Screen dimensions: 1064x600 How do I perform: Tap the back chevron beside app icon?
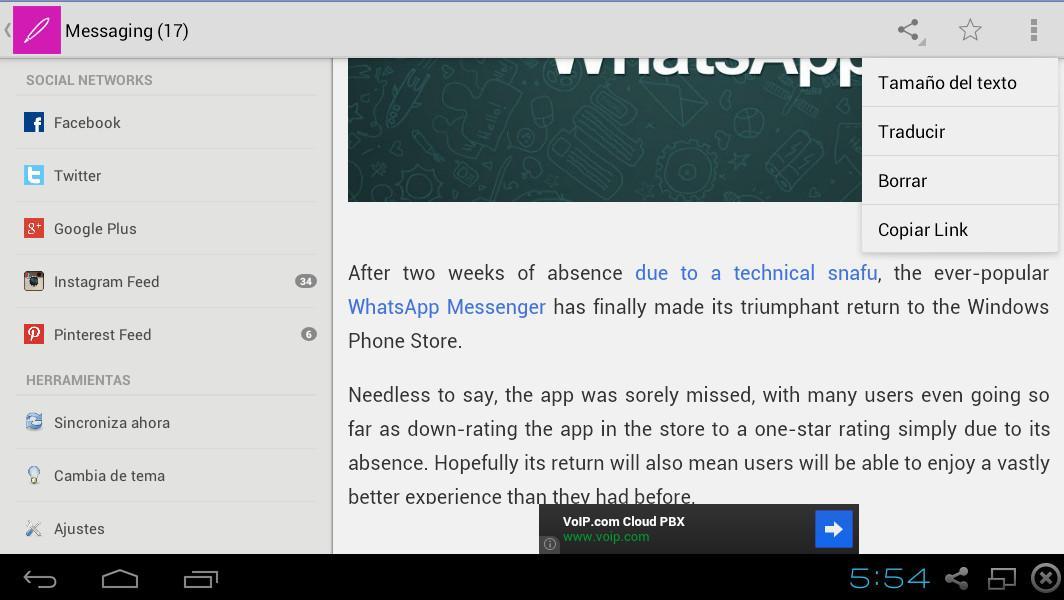(x=7, y=30)
